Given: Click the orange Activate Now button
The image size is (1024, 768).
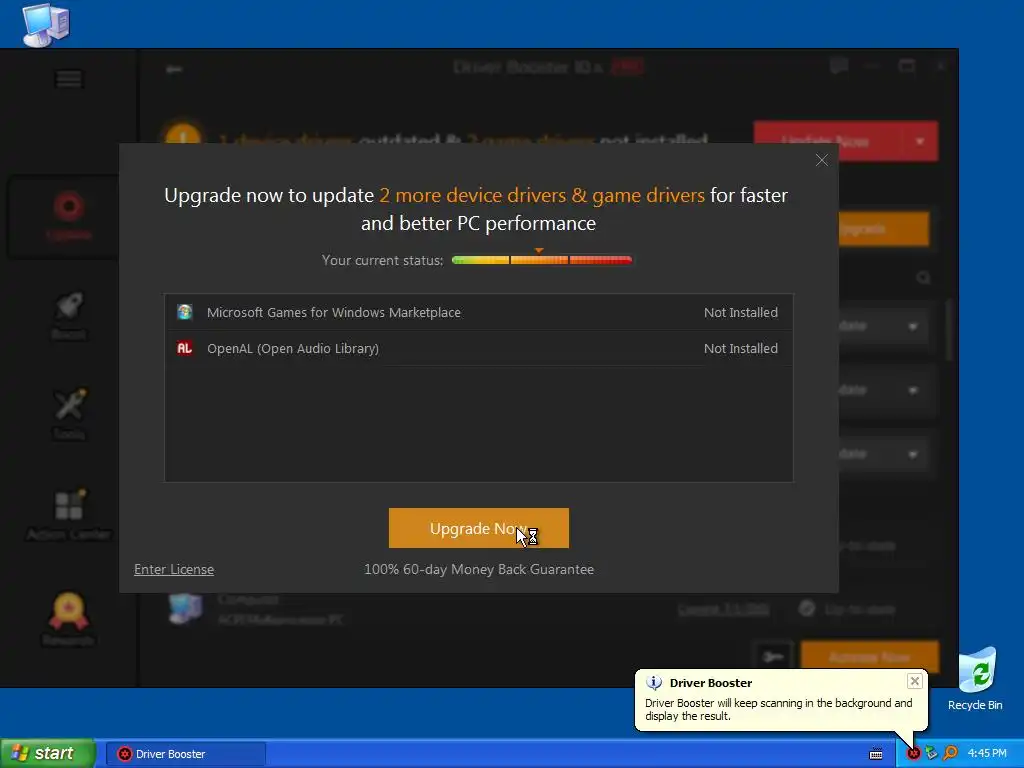Looking at the screenshot, I should (869, 656).
